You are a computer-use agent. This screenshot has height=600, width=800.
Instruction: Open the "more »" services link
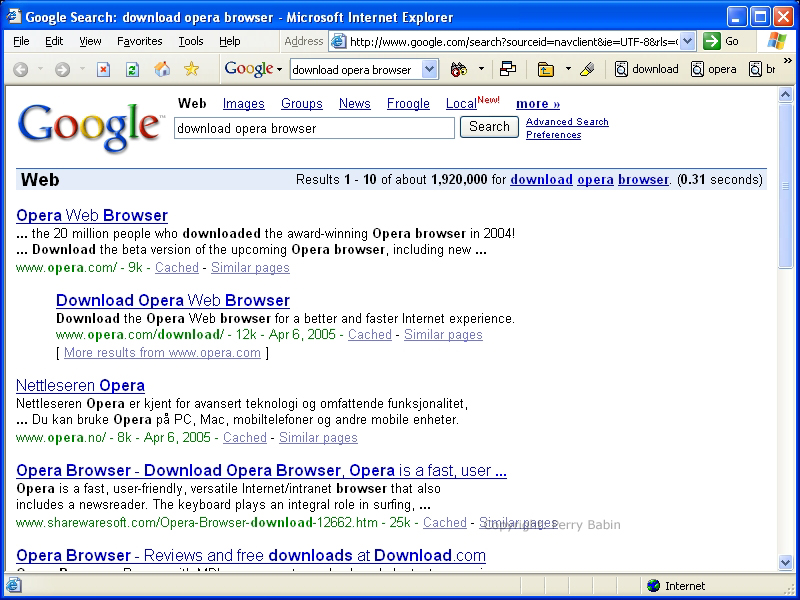[538, 104]
